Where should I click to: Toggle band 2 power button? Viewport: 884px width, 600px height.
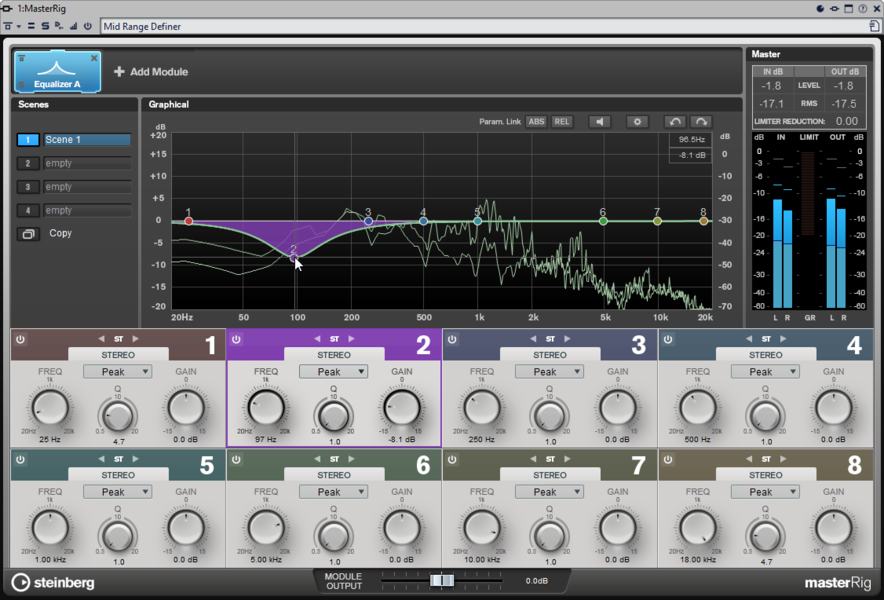click(x=236, y=339)
